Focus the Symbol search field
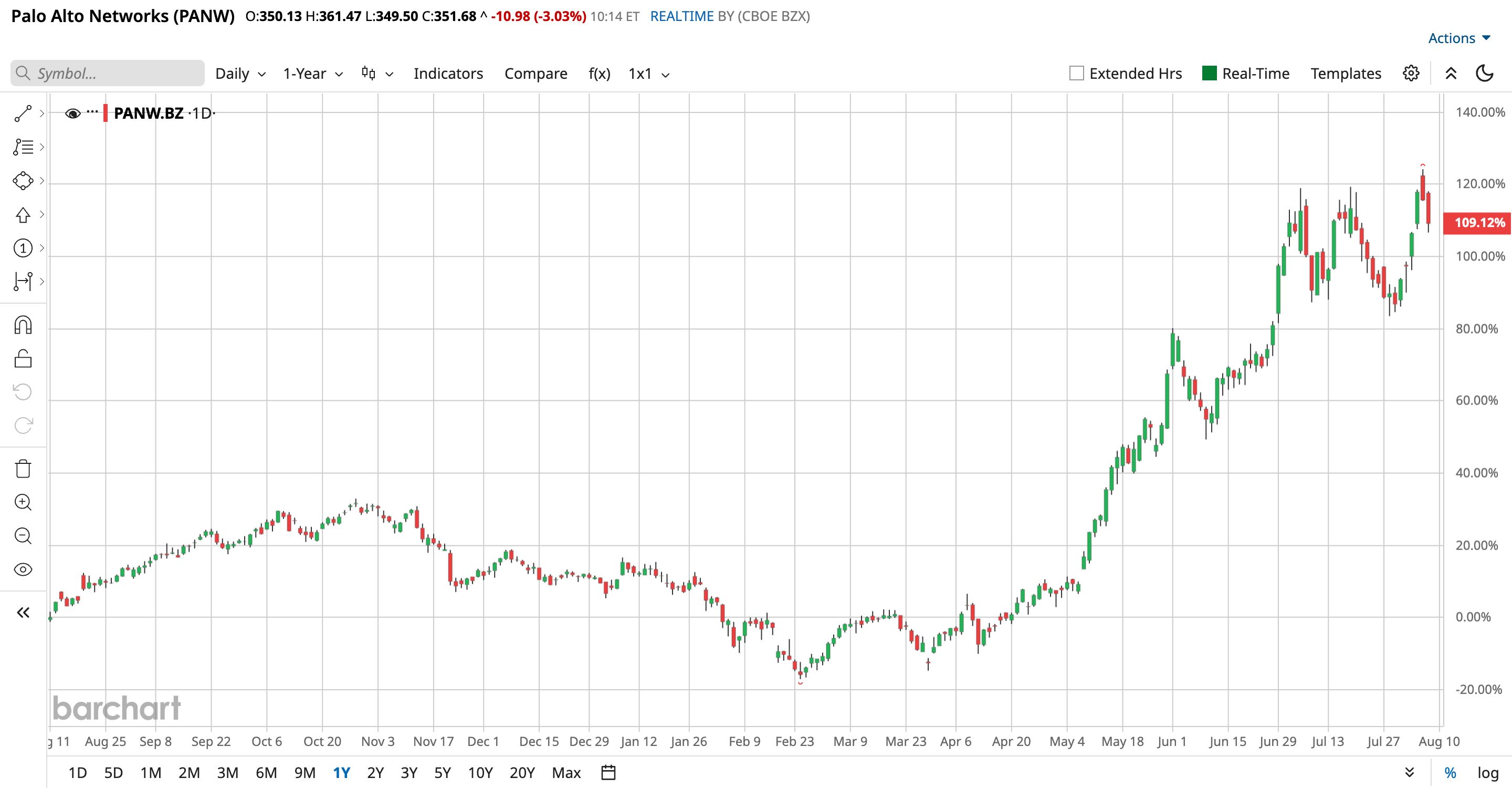Image resolution: width=1512 pixels, height=788 pixels. pyautogui.click(x=108, y=74)
